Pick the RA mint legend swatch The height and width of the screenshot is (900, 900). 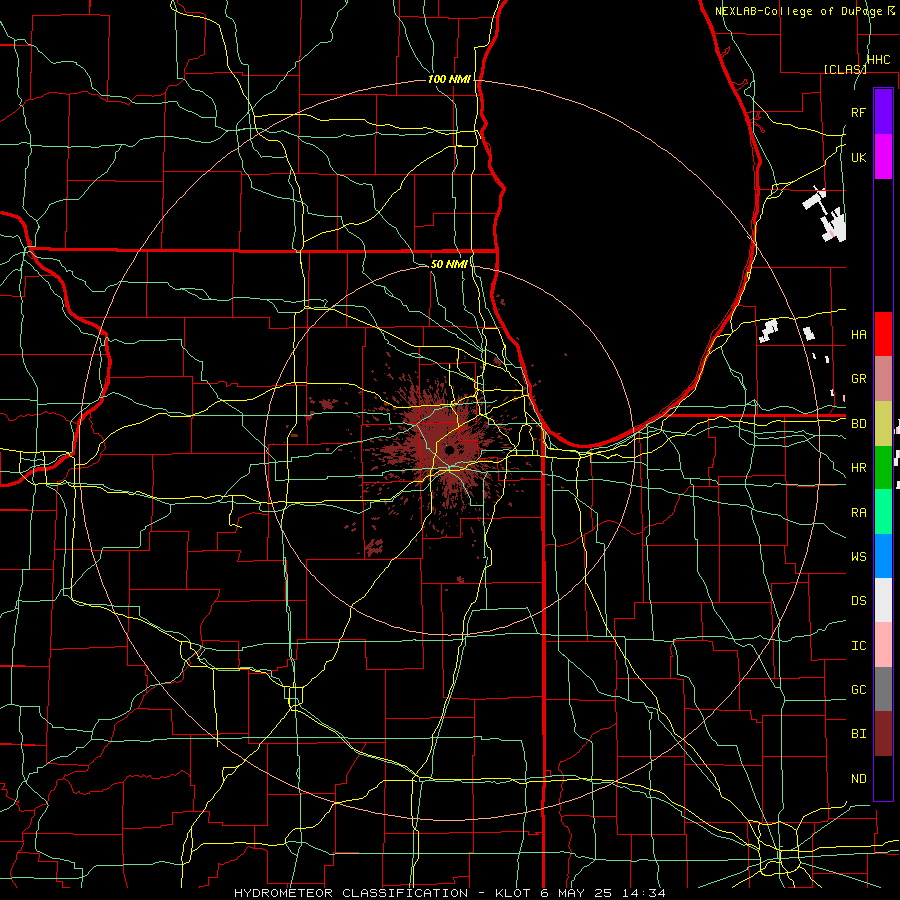tap(883, 512)
